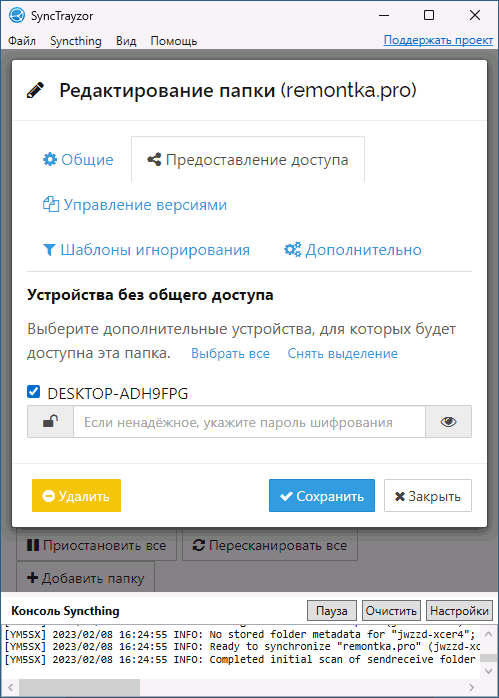Click the Выбрать все link
The height and width of the screenshot is (698, 499).
230,353
